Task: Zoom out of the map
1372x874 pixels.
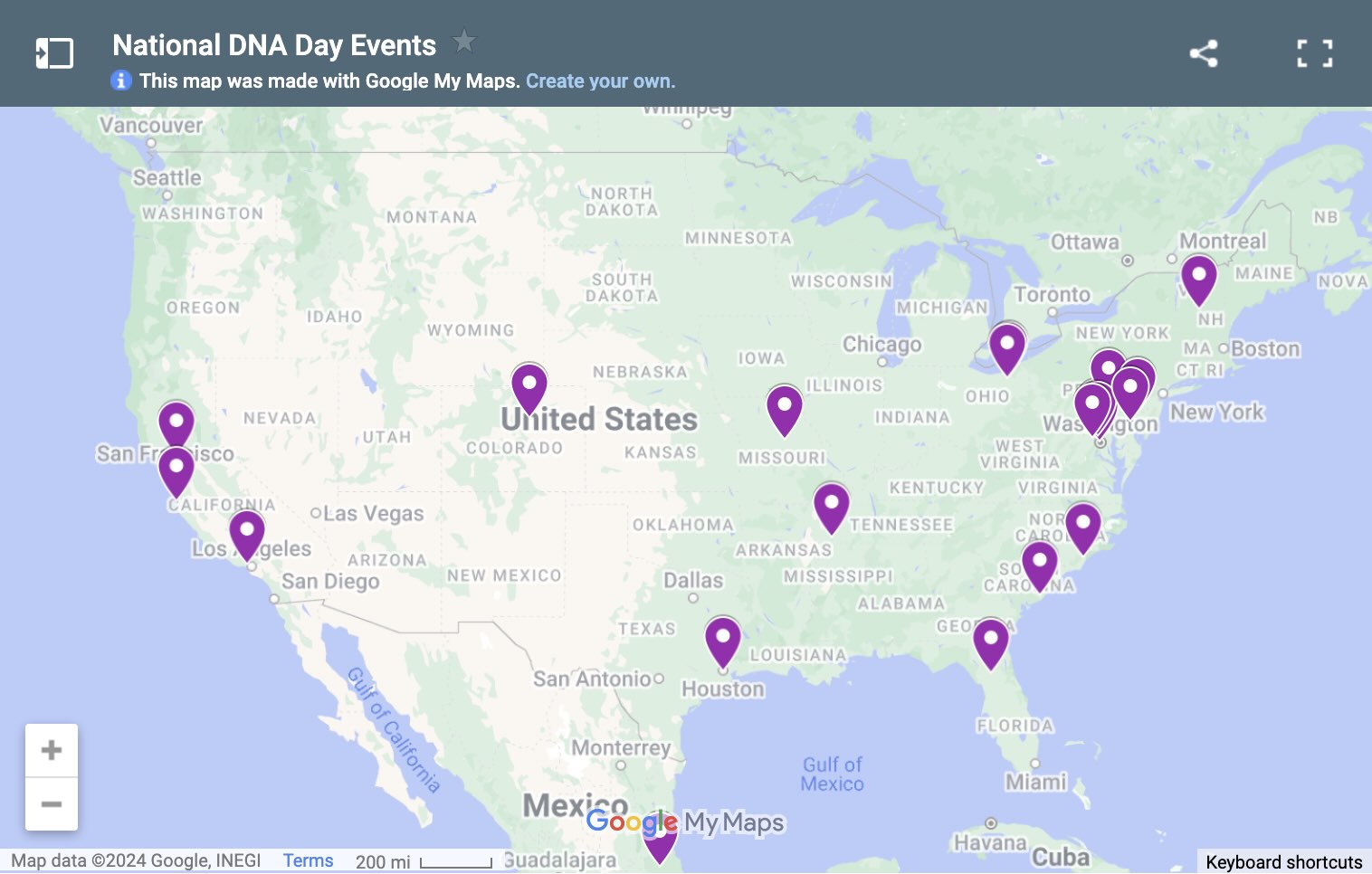Action: tap(52, 804)
